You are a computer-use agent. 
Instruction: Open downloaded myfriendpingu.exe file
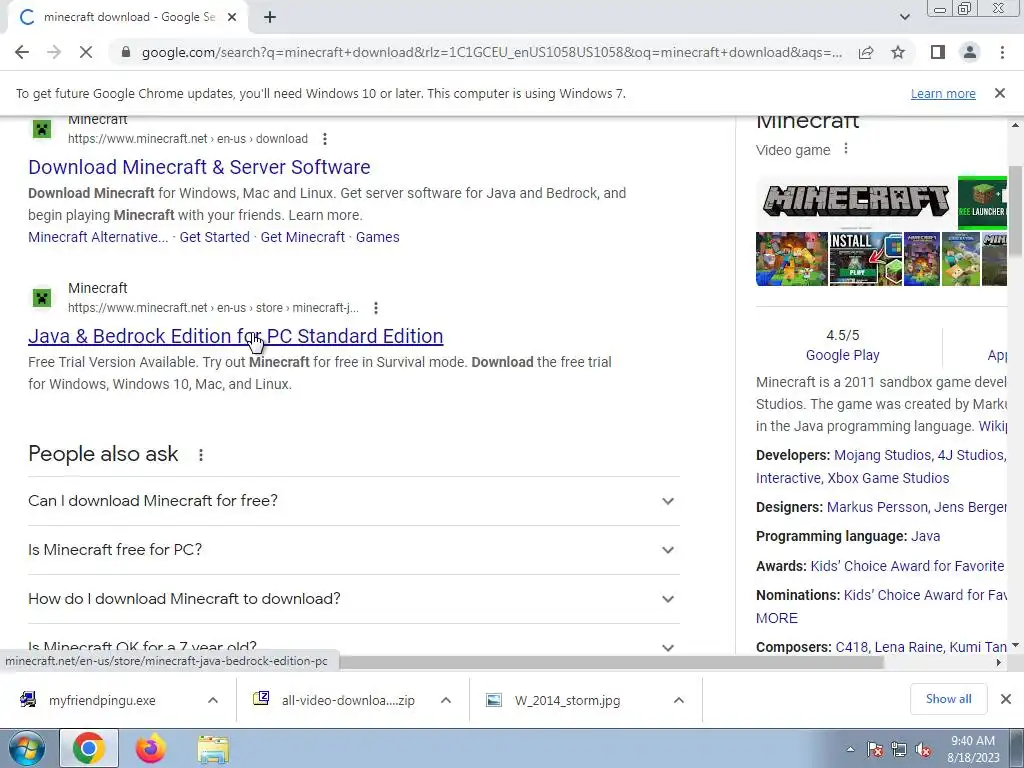pyautogui.click(x=102, y=701)
